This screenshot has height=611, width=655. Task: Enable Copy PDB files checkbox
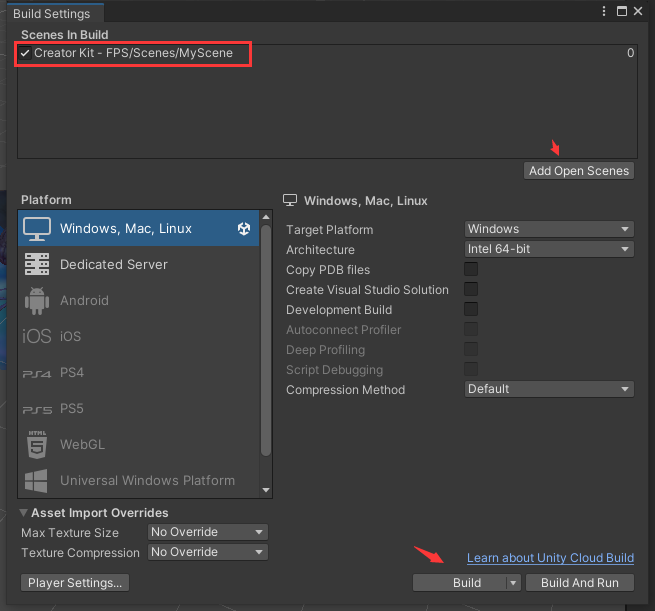pyautogui.click(x=471, y=269)
